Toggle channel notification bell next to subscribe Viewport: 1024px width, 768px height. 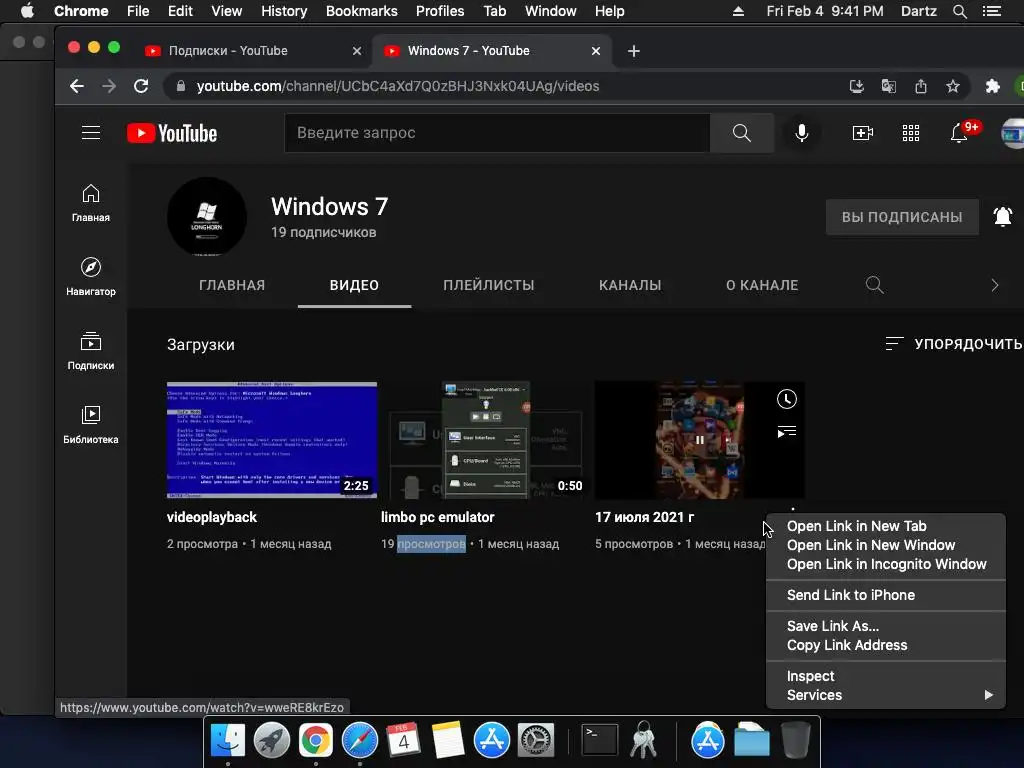(1002, 217)
